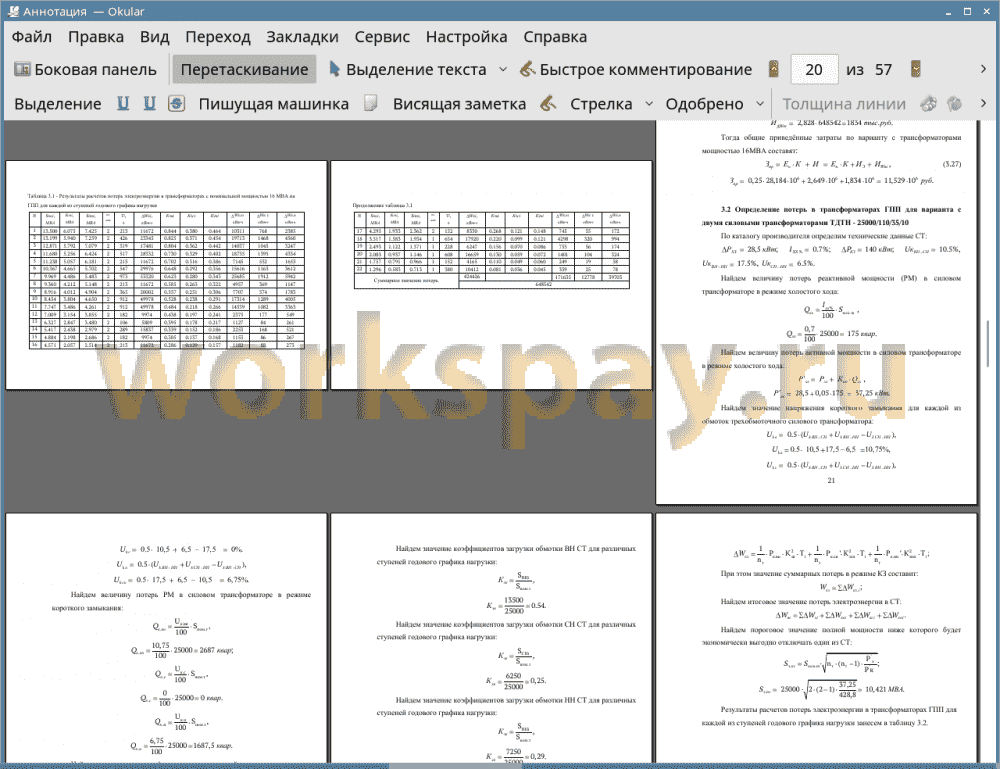The height and width of the screenshot is (769, 1000).
Task: Open the Сервис menu
Action: (382, 37)
